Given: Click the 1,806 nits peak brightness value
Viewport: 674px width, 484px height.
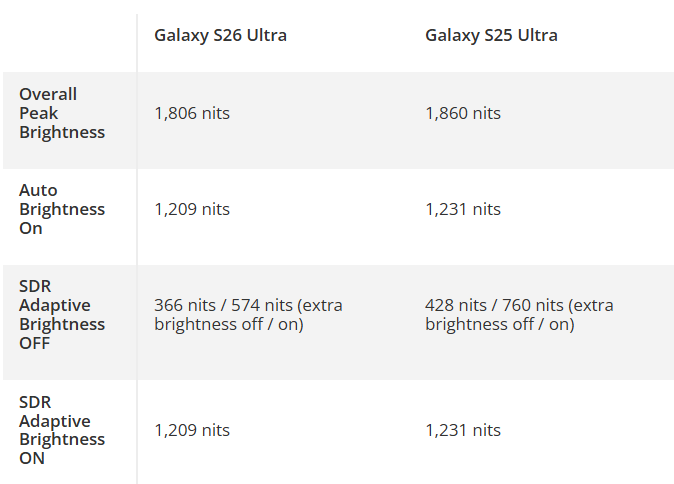Looking at the screenshot, I should click(192, 113).
